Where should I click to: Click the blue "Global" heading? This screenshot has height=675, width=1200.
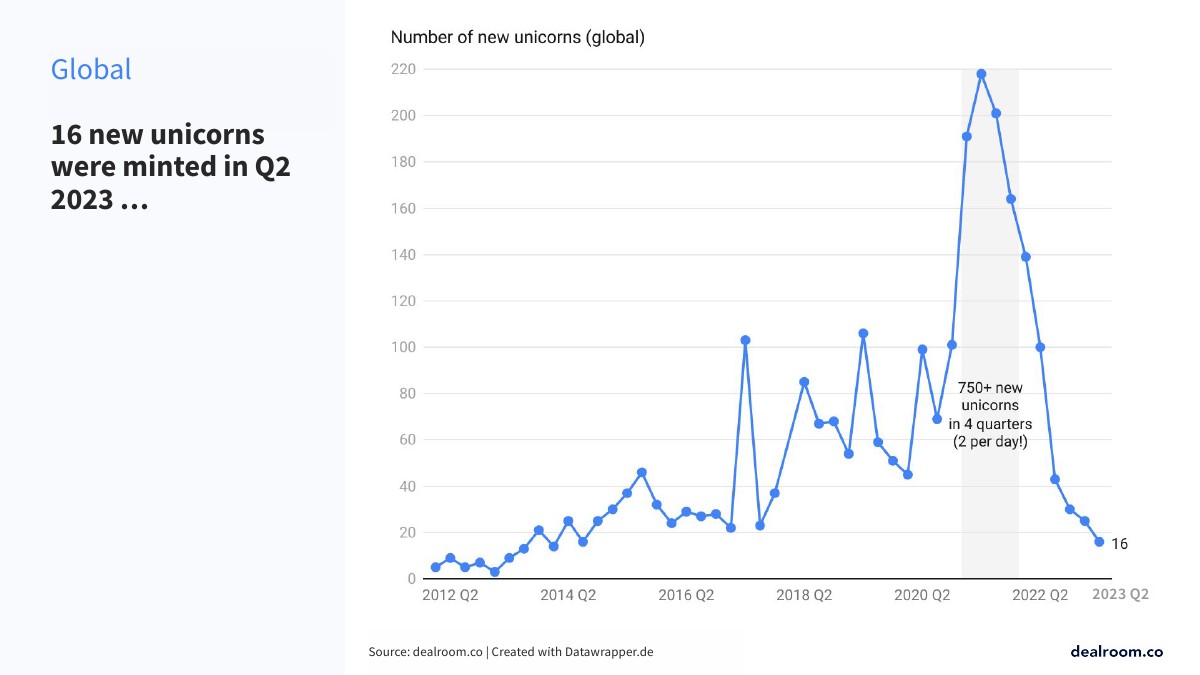click(91, 69)
